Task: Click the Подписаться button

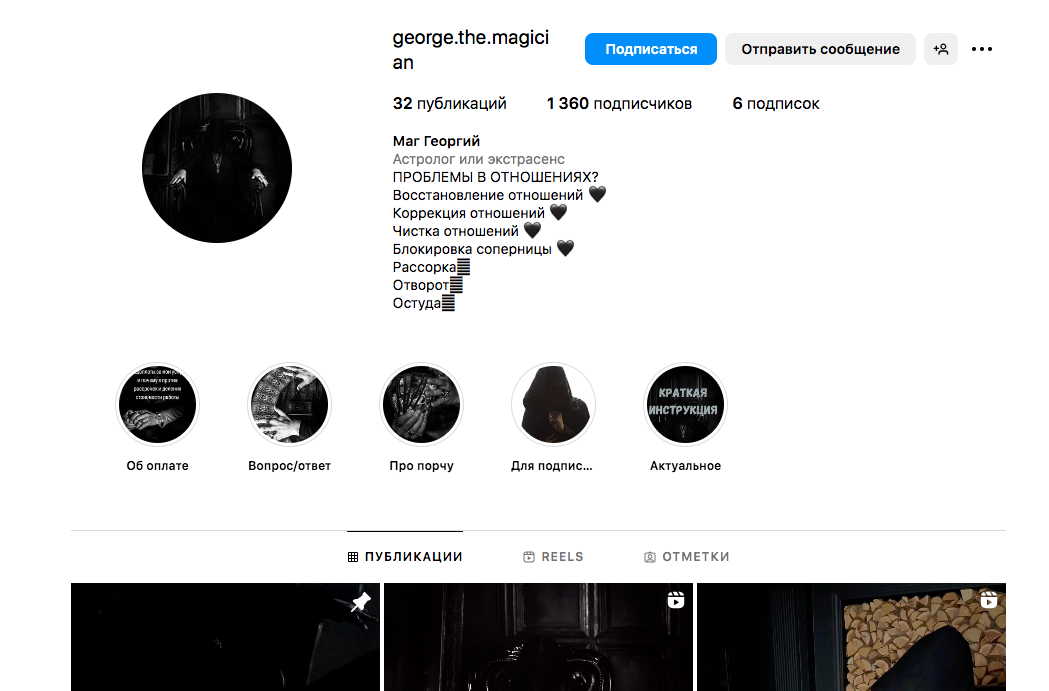Action: [x=650, y=49]
